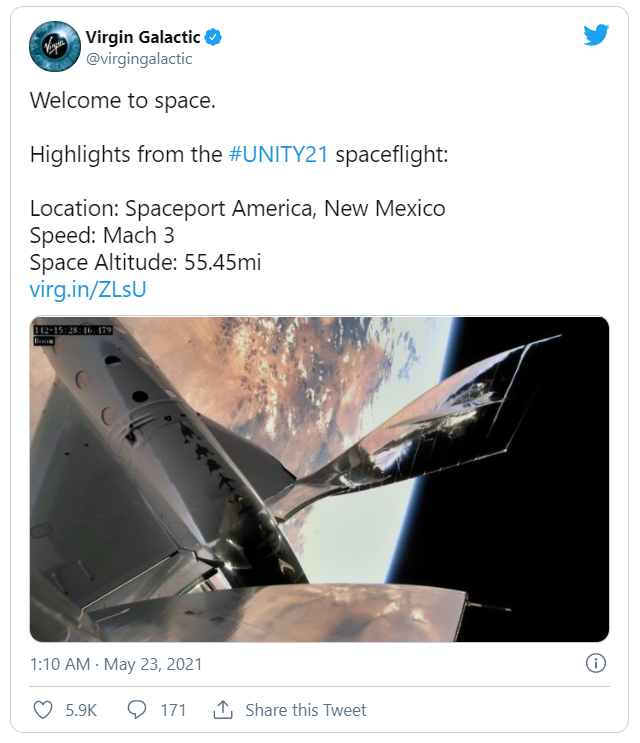Screen dimensions: 640x743
Task: Click the Twitter bird logo
Action: point(596,35)
